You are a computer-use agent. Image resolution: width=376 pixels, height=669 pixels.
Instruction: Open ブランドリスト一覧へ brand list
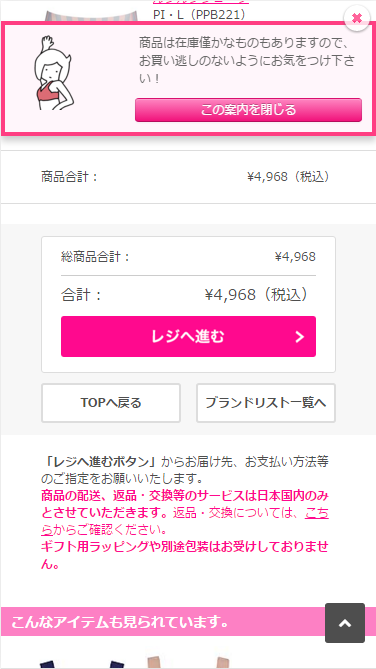266,403
